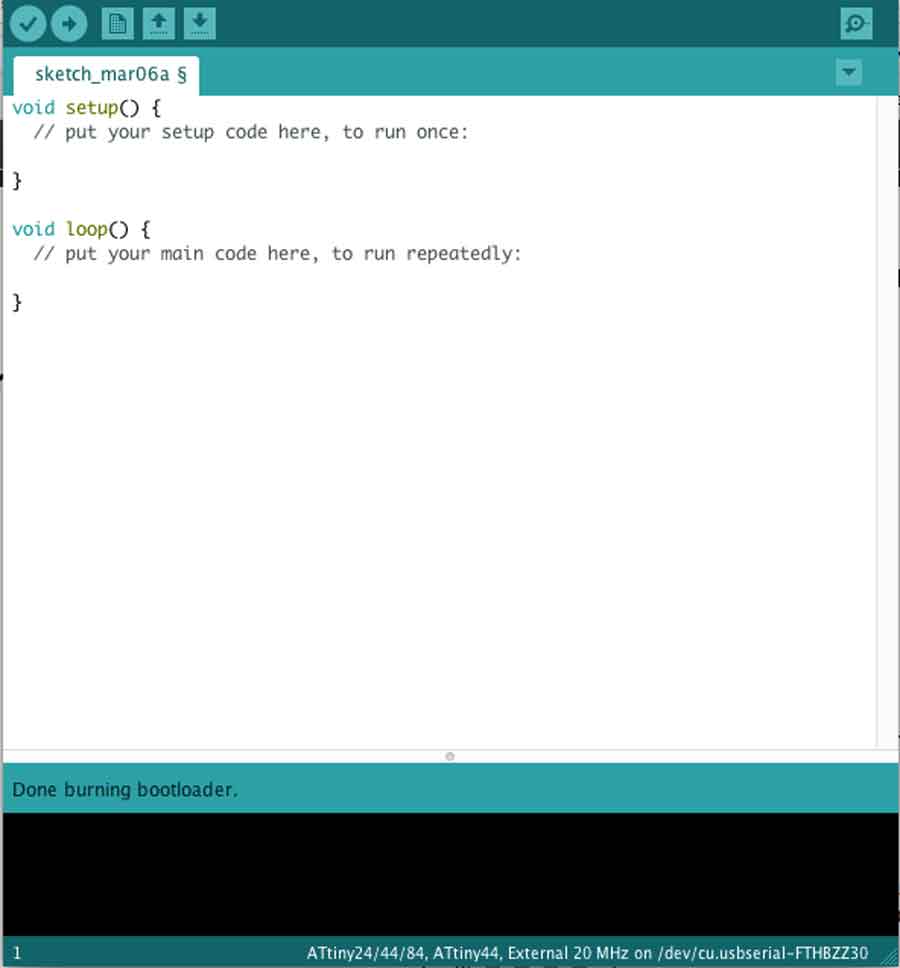Open a sketch with the up-arrow icon
The width and height of the screenshot is (900, 968).
159,24
